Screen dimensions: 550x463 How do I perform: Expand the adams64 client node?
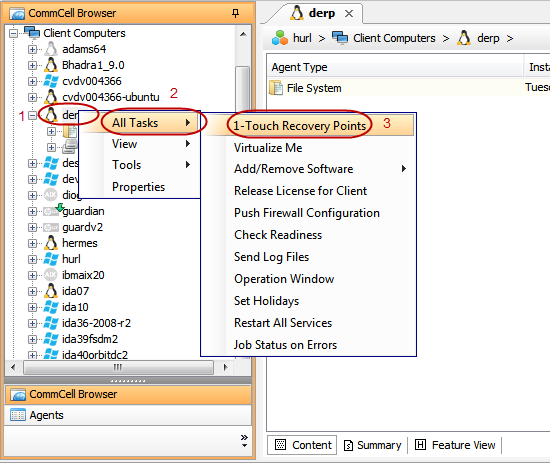click(x=32, y=49)
